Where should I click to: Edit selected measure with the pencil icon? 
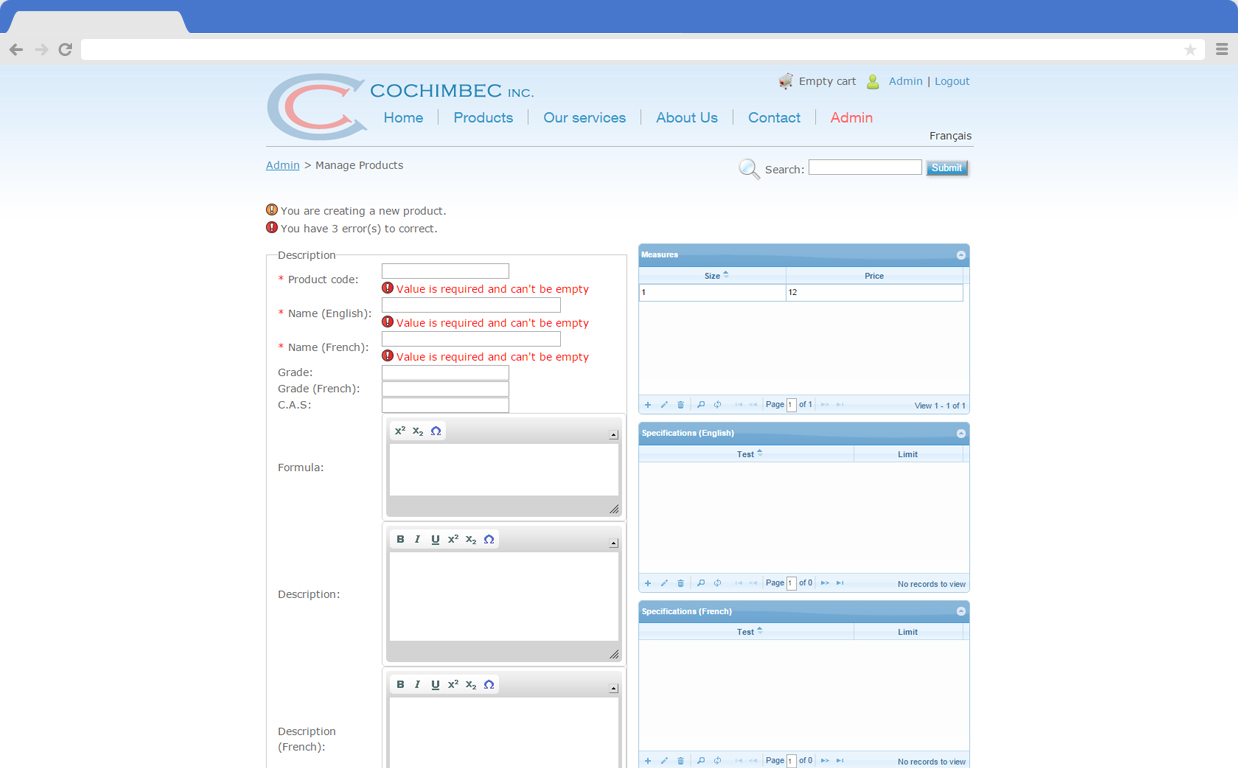click(x=664, y=404)
